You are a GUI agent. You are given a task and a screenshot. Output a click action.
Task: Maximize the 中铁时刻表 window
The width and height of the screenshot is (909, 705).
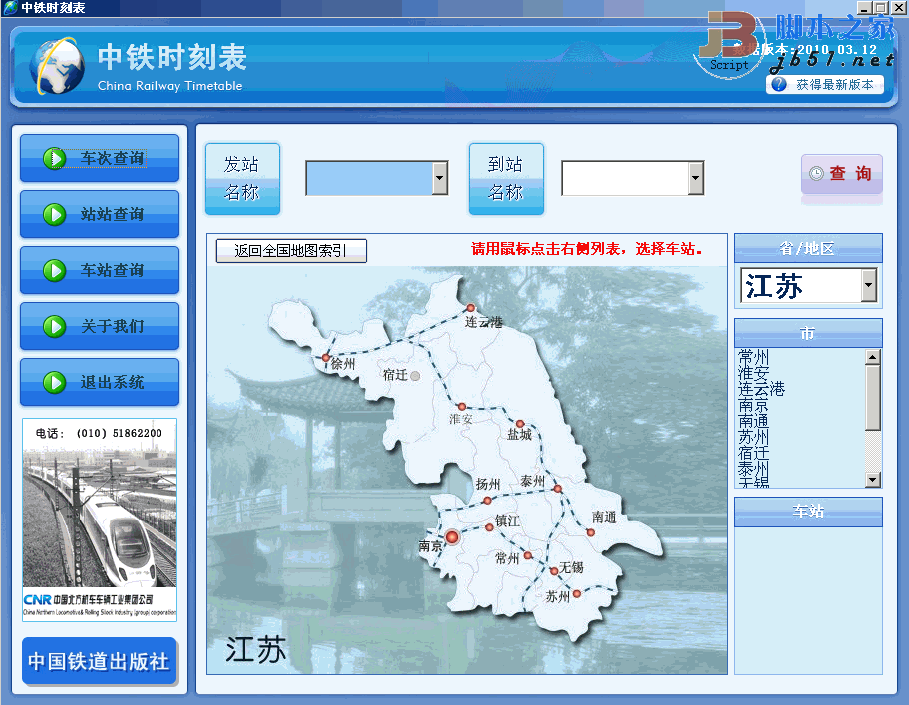[879, 8]
